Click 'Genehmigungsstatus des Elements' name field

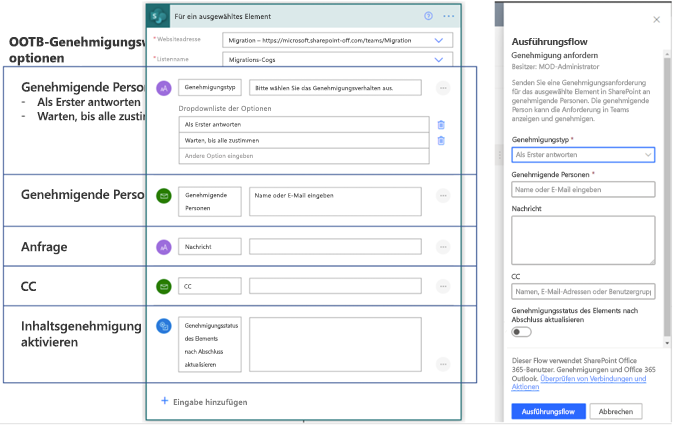[x=210, y=345]
